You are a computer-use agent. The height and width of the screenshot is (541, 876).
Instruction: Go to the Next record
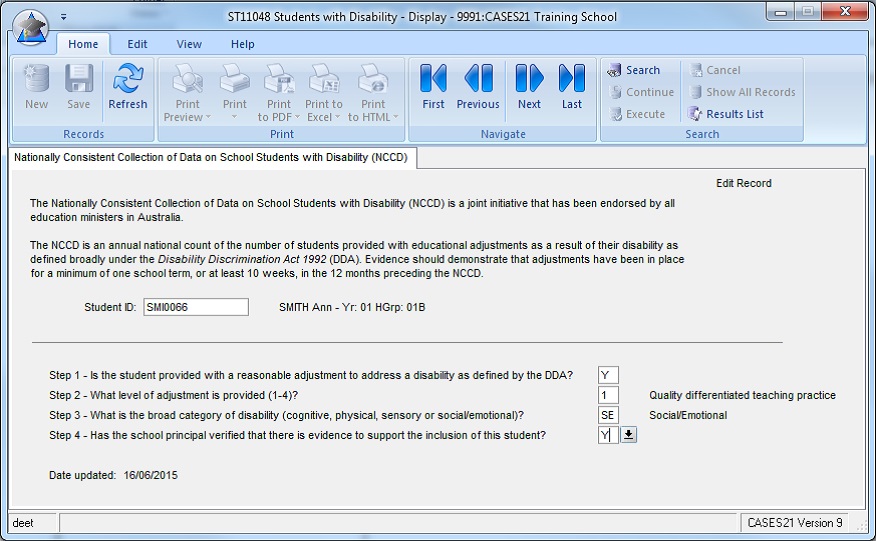(x=529, y=87)
